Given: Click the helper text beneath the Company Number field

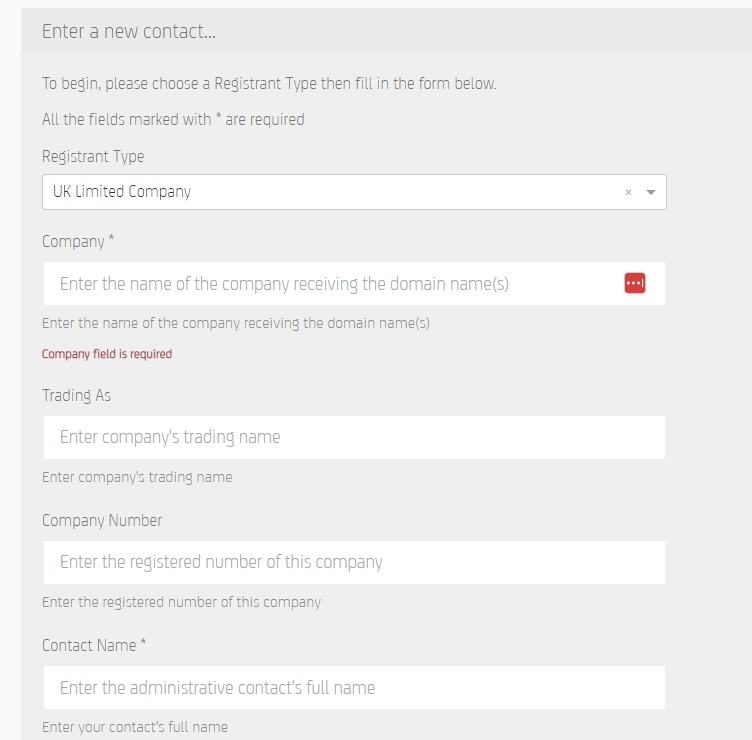Looking at the screenshot, I should (x=181, y=602).
